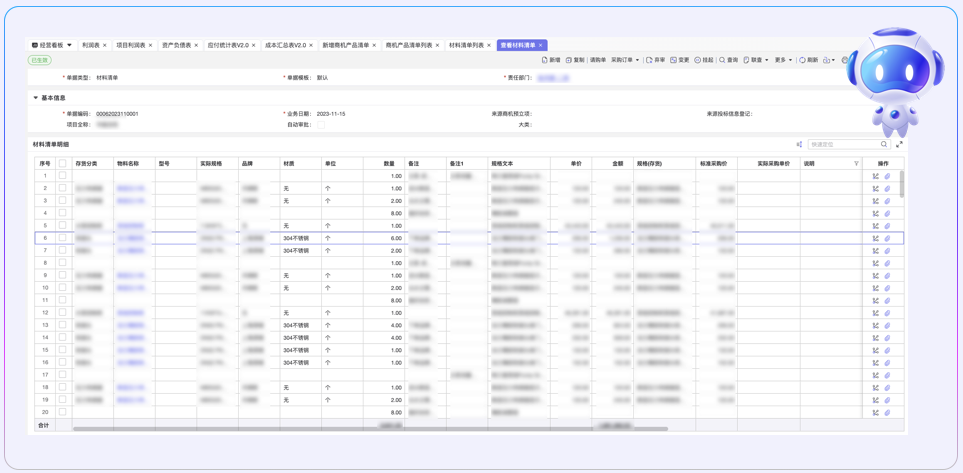Switch to the 成本汇总表V2.0 tab
The height and width of the screenshot is (473, 963).
pos(285,45)
